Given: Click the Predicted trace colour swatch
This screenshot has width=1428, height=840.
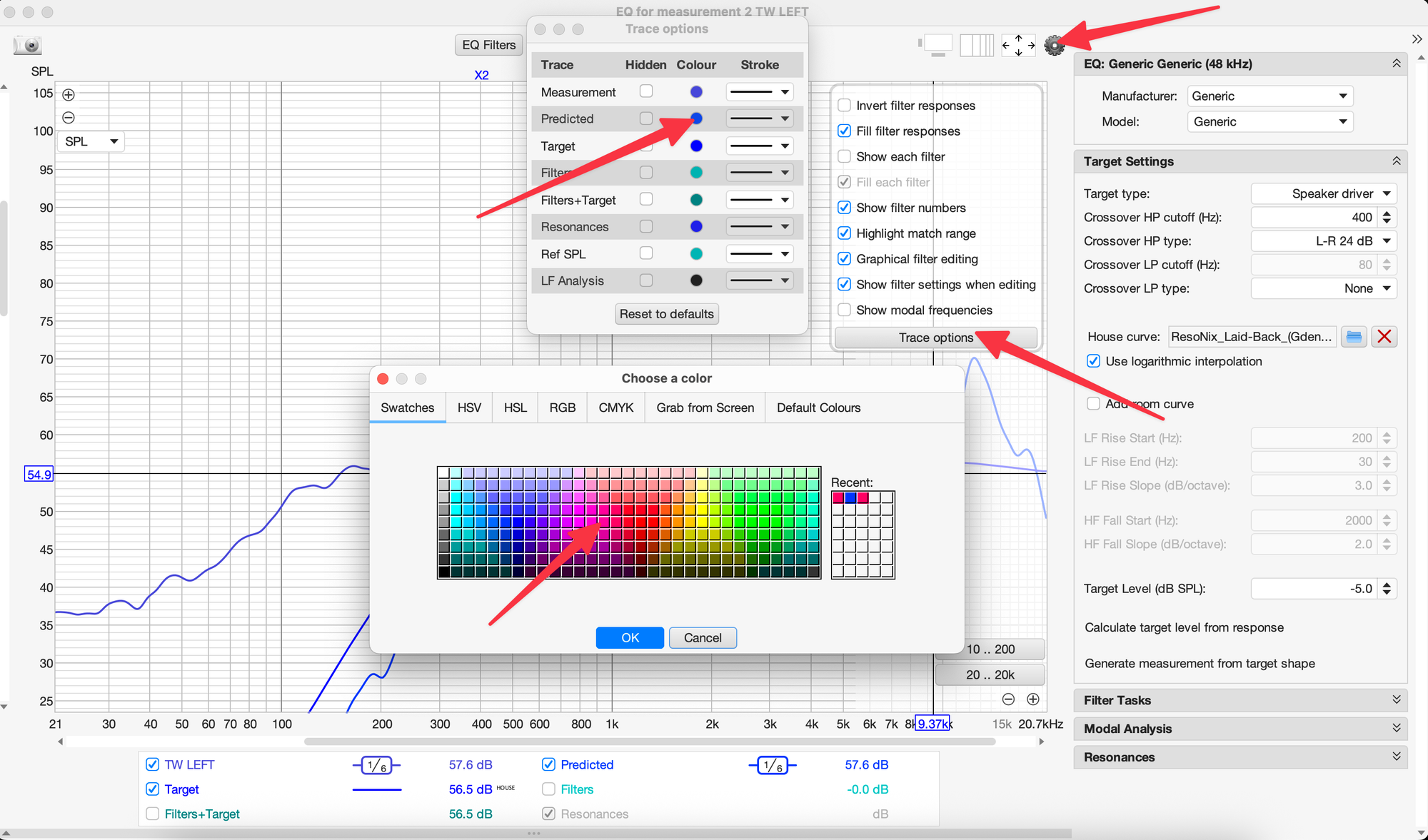Looking at the screenshot, I should (696, 118).
